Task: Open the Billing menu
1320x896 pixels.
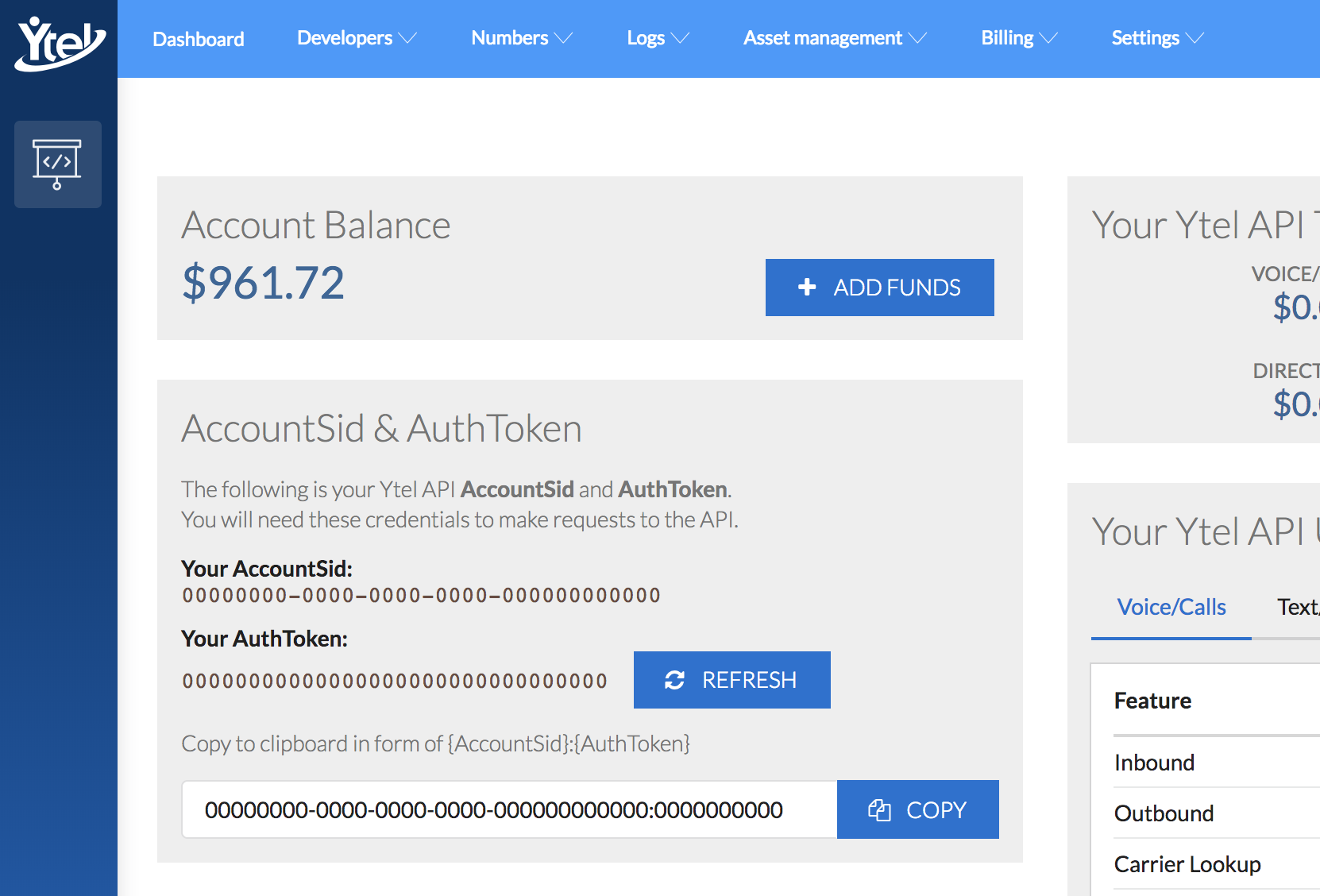Action: (x=1019, y=38)
